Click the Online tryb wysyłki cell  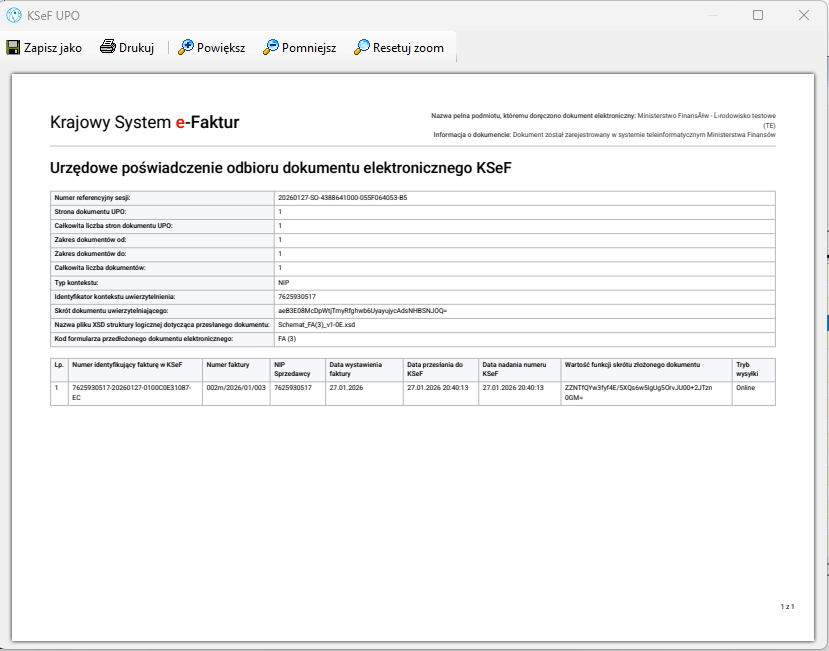coord(745,388)
